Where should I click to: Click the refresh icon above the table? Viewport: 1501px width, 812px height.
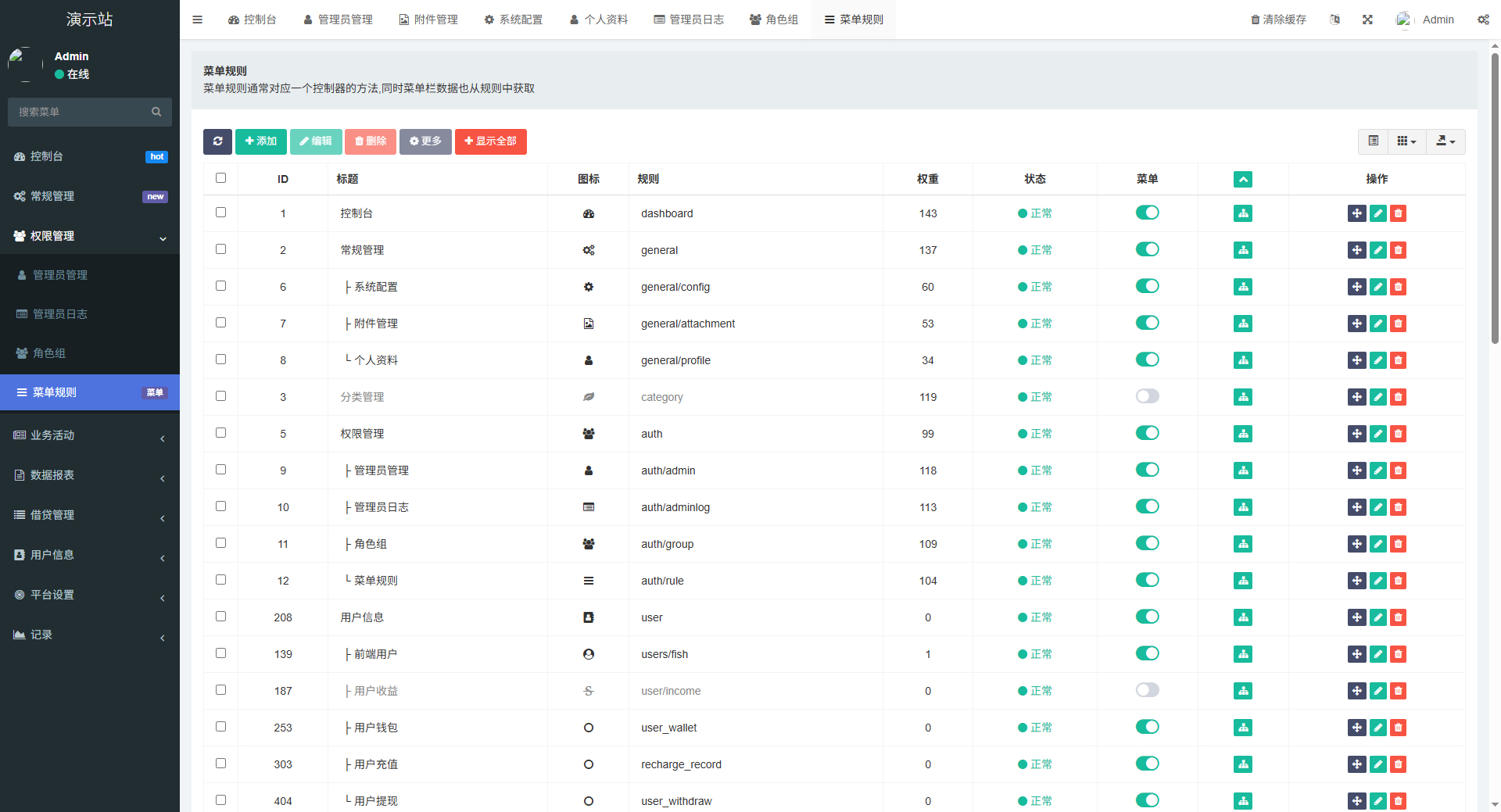point(217,141)
